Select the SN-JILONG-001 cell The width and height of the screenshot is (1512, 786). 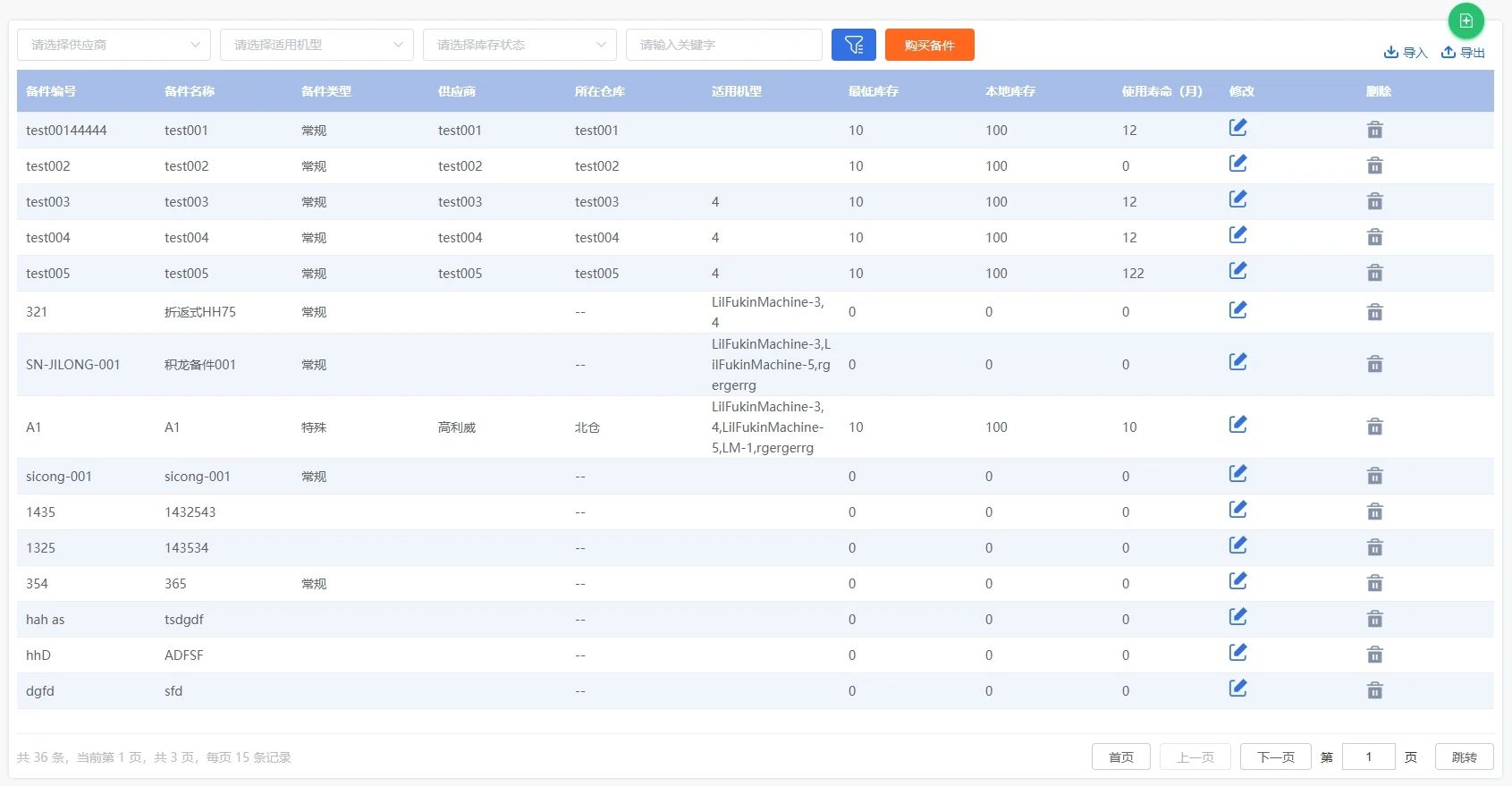pyautogui.click(x=73, y=365)
